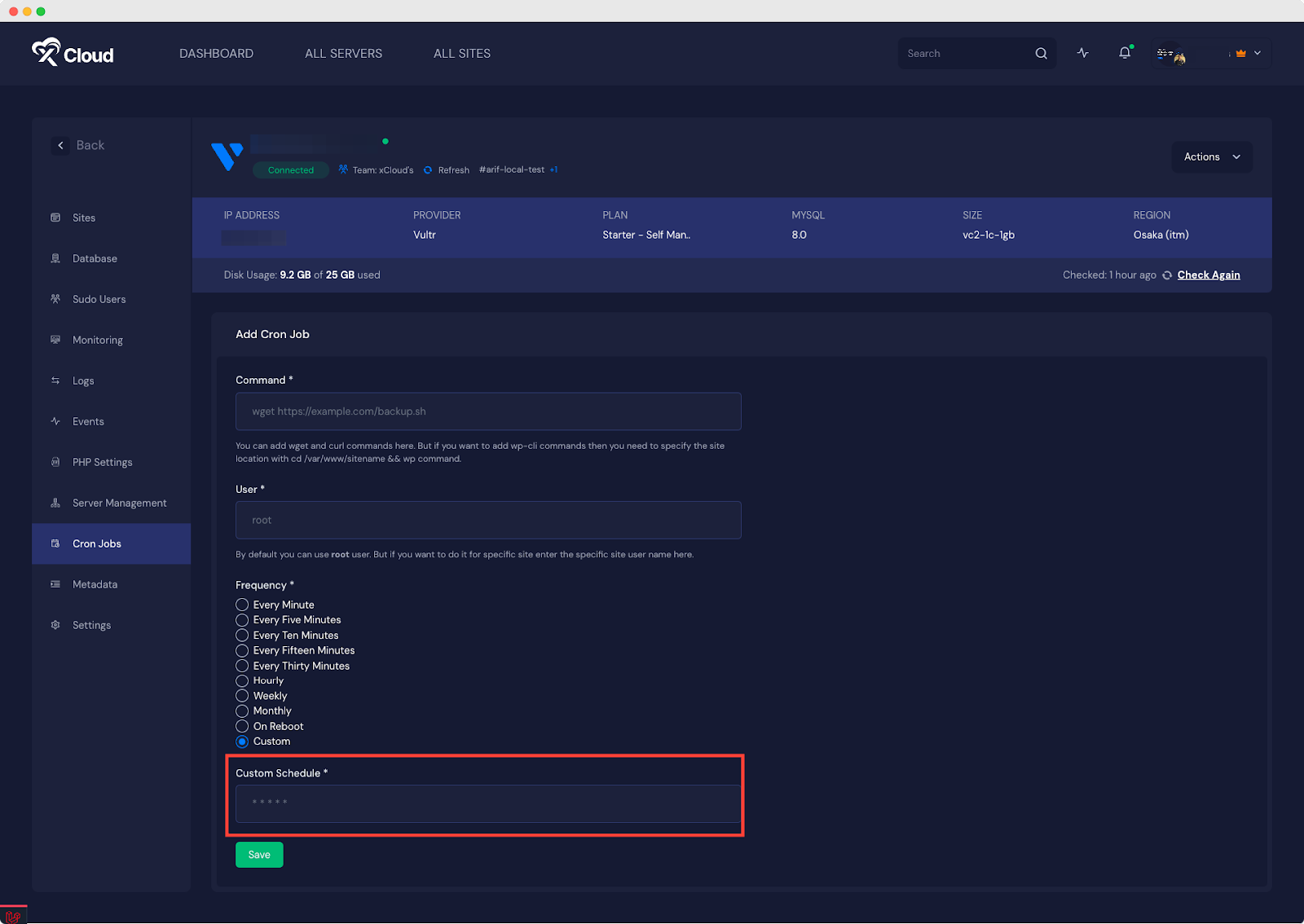Click the Refresh icon next to the server name
This screenshot has width=1304, height=924.
click(x=428, y=169)
